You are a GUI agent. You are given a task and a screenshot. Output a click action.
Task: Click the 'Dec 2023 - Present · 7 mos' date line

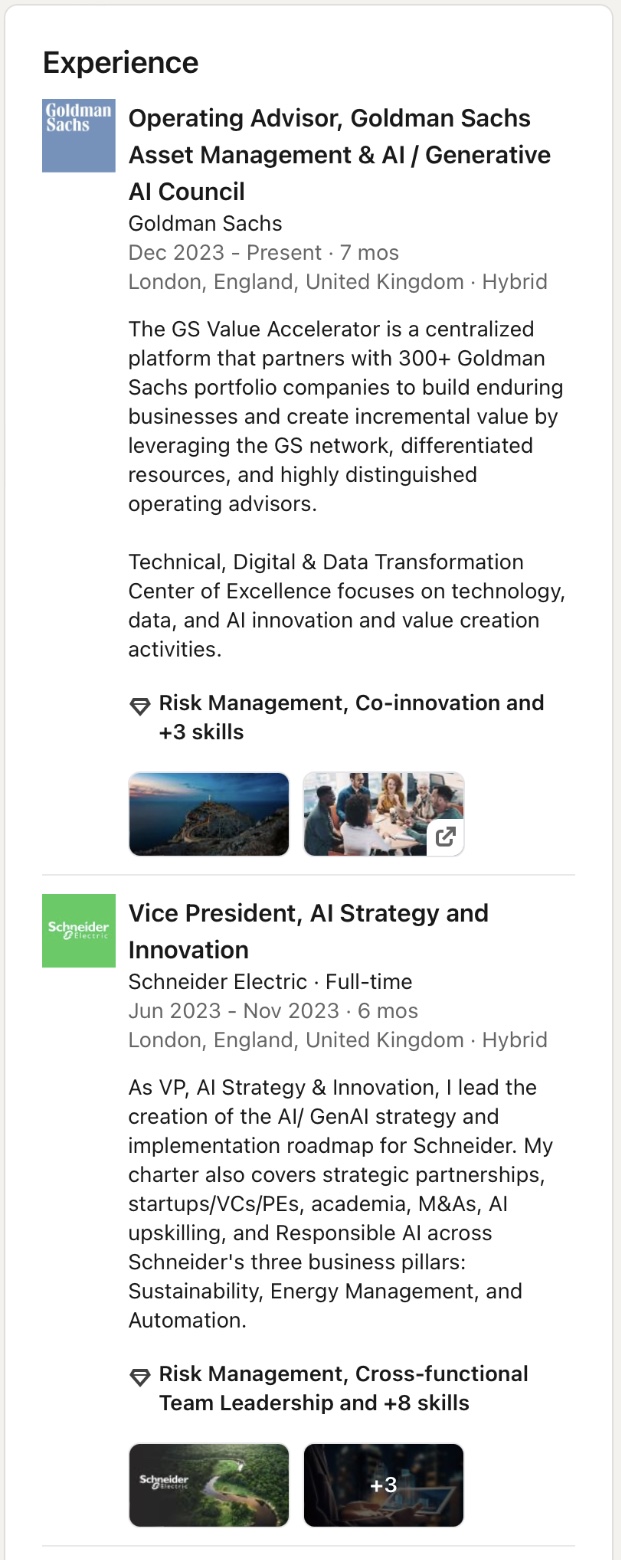[263, 253]
